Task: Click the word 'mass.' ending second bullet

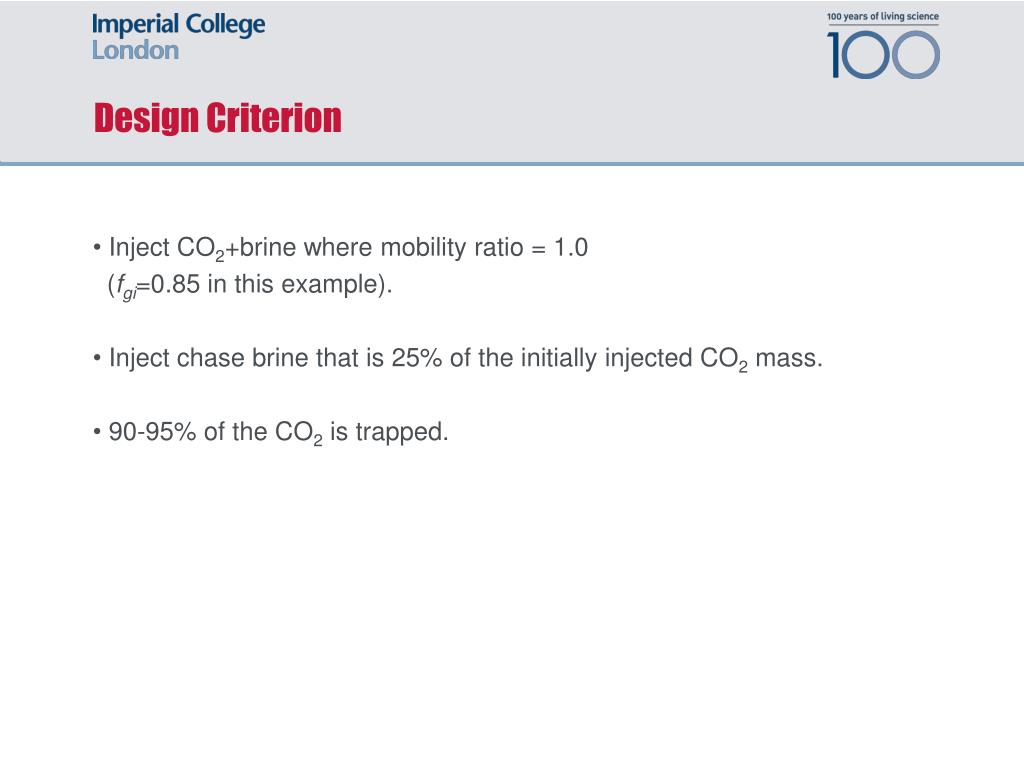Action: pyautogui.click(x=789, y=359)
